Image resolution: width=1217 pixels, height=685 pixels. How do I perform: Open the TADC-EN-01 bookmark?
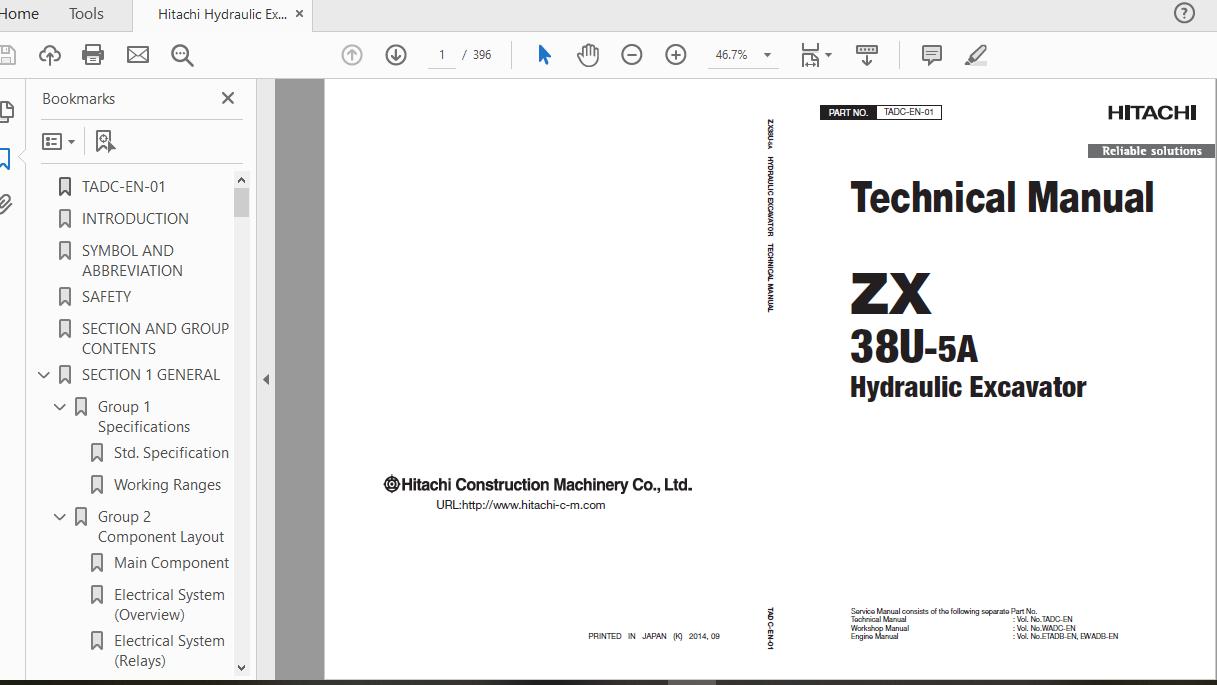coord(124,187)
